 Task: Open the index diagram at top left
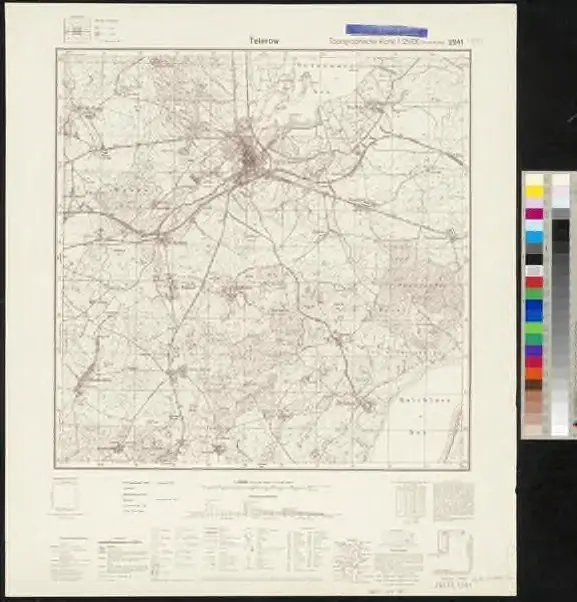click(77, 30)
